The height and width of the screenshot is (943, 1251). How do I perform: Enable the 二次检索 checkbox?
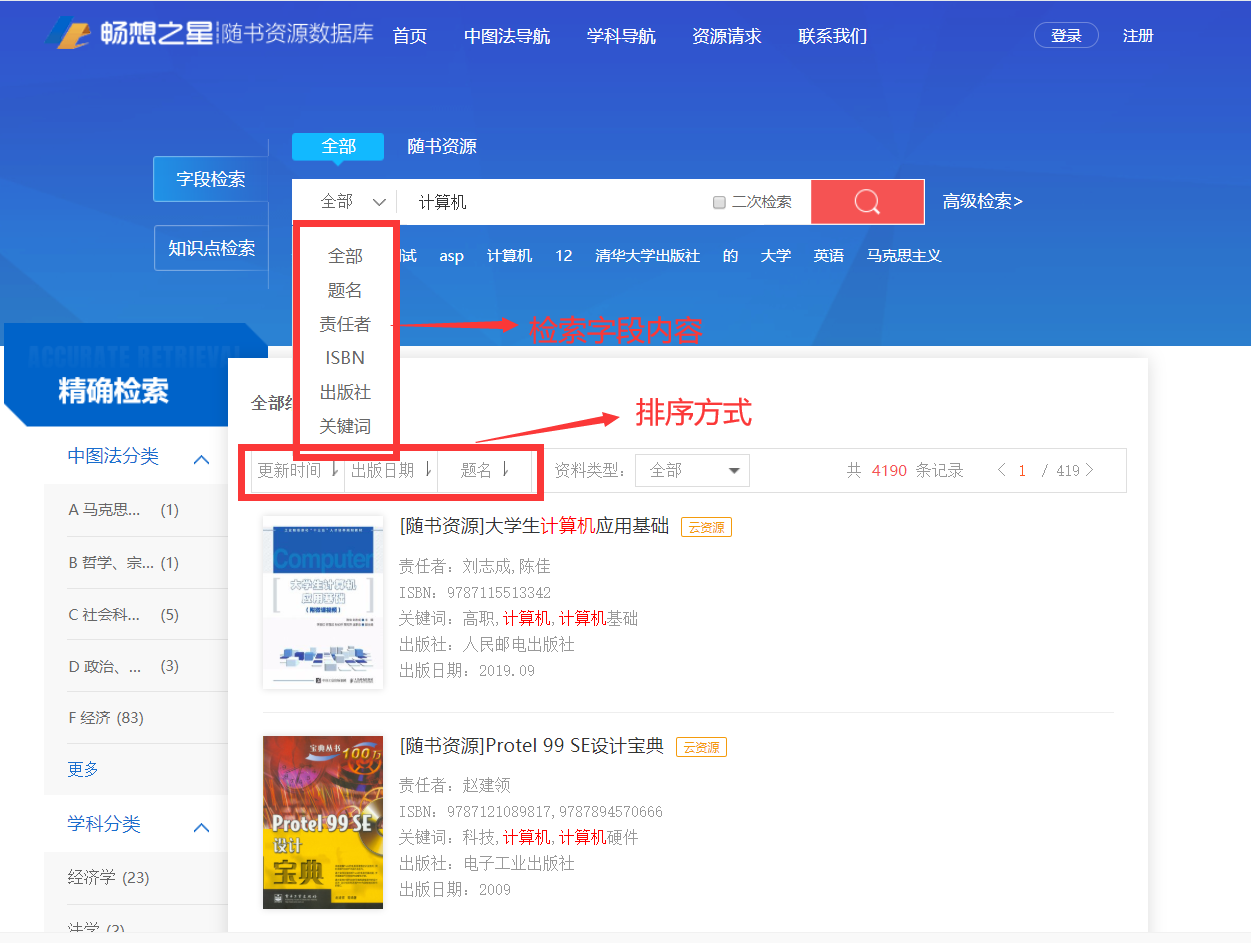[x=719, y=202]
